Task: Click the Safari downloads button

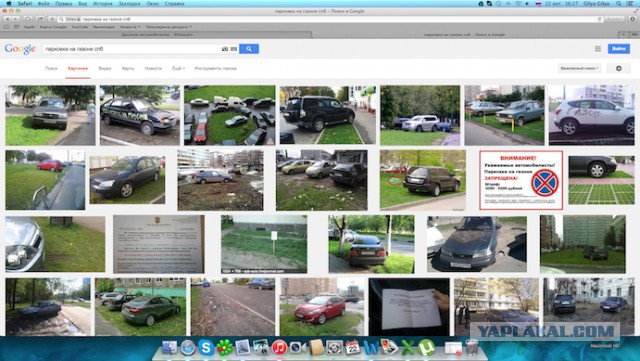Action: [633, 19]
